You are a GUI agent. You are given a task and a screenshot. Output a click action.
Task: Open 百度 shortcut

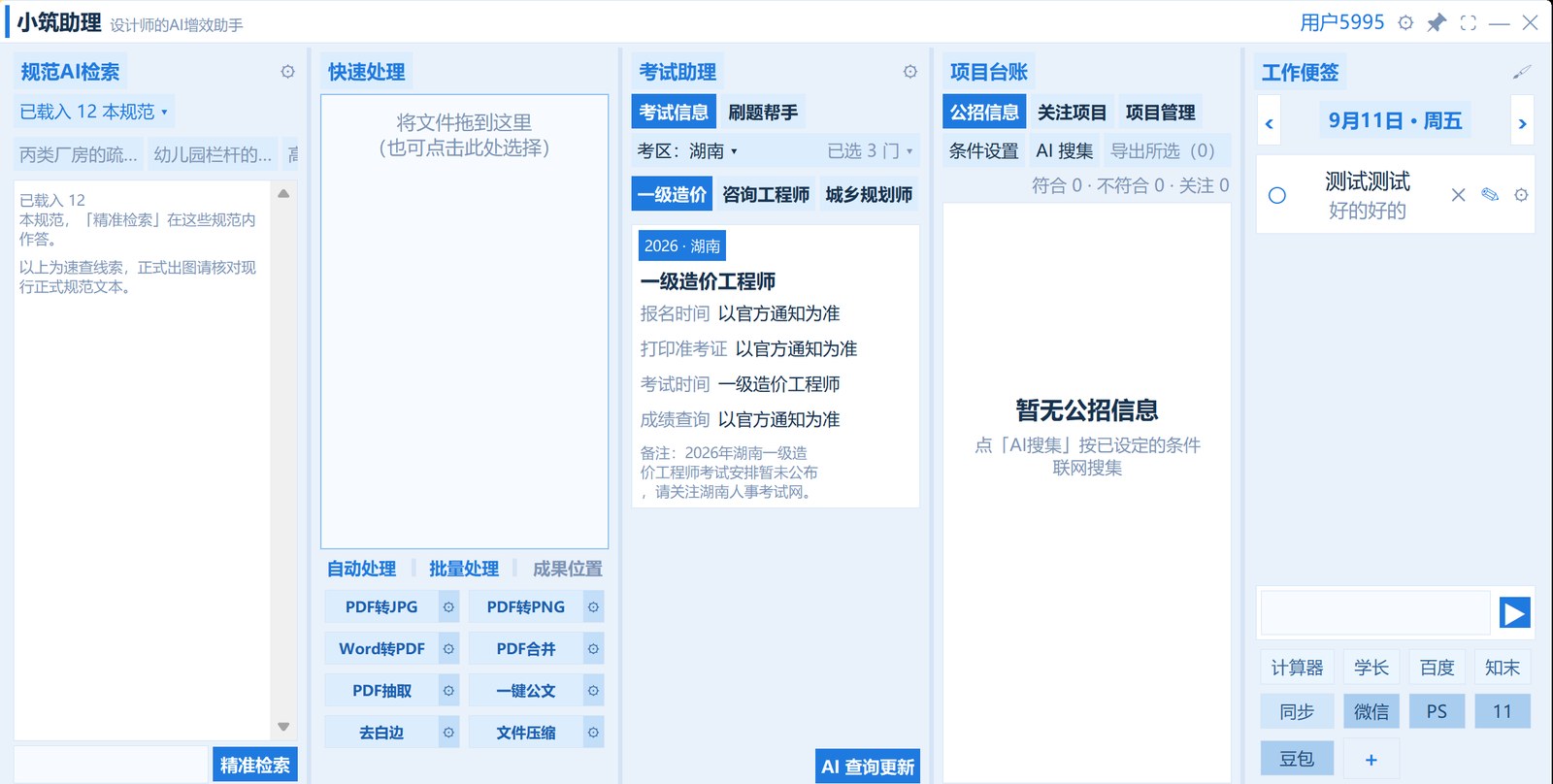pyautogui.click(x=1437, y=668)
